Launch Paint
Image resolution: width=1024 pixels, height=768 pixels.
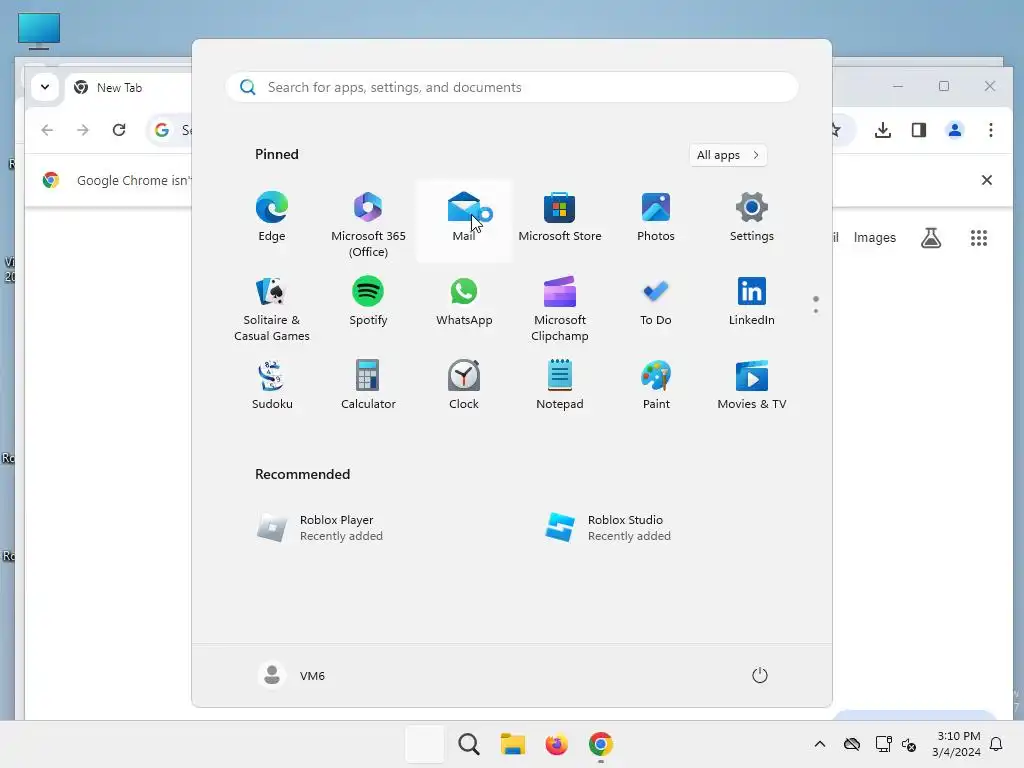pyautogui.click(x=656, y=385)
